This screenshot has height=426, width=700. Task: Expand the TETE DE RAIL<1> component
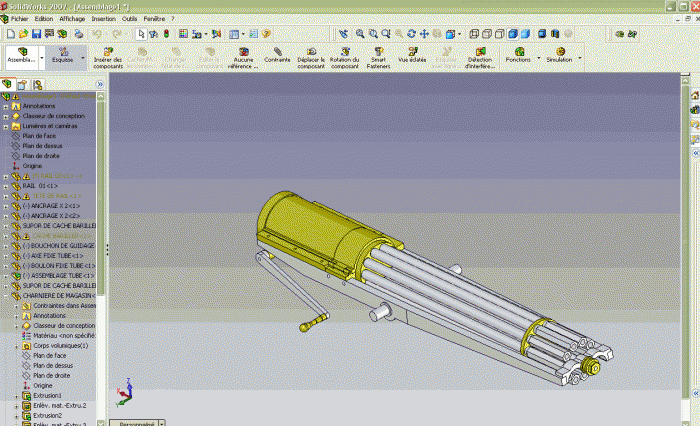pyautogui.click(x=6, y=196)
